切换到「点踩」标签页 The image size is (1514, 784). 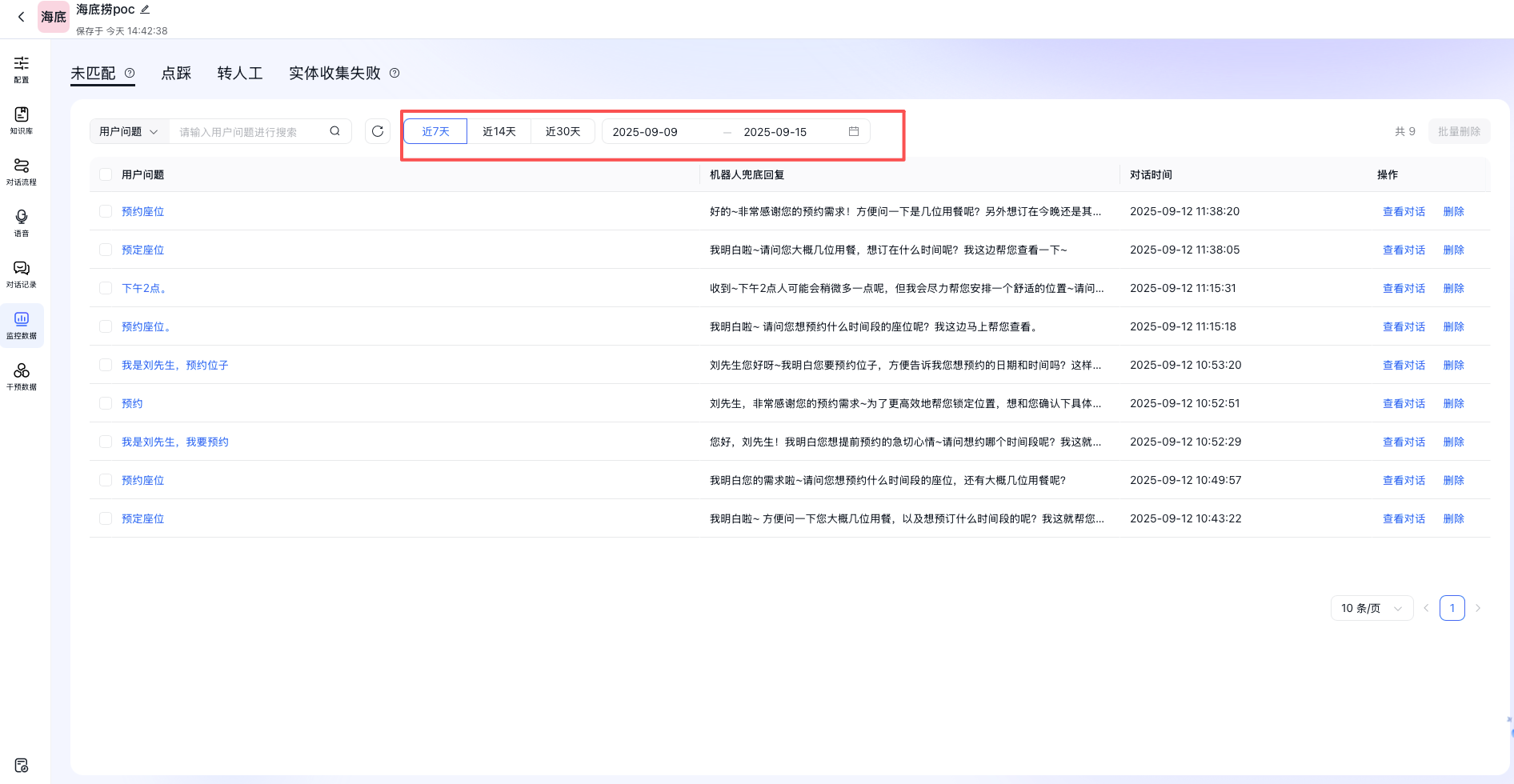(176, 73)
